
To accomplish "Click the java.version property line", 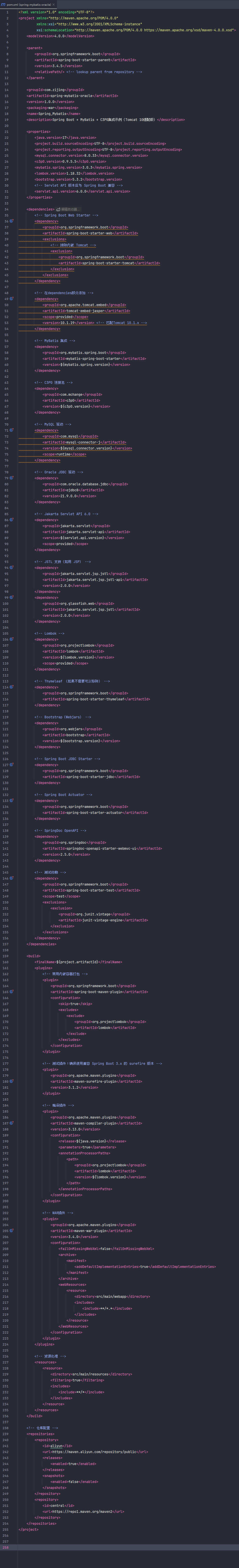I will (x=65, y=138).
